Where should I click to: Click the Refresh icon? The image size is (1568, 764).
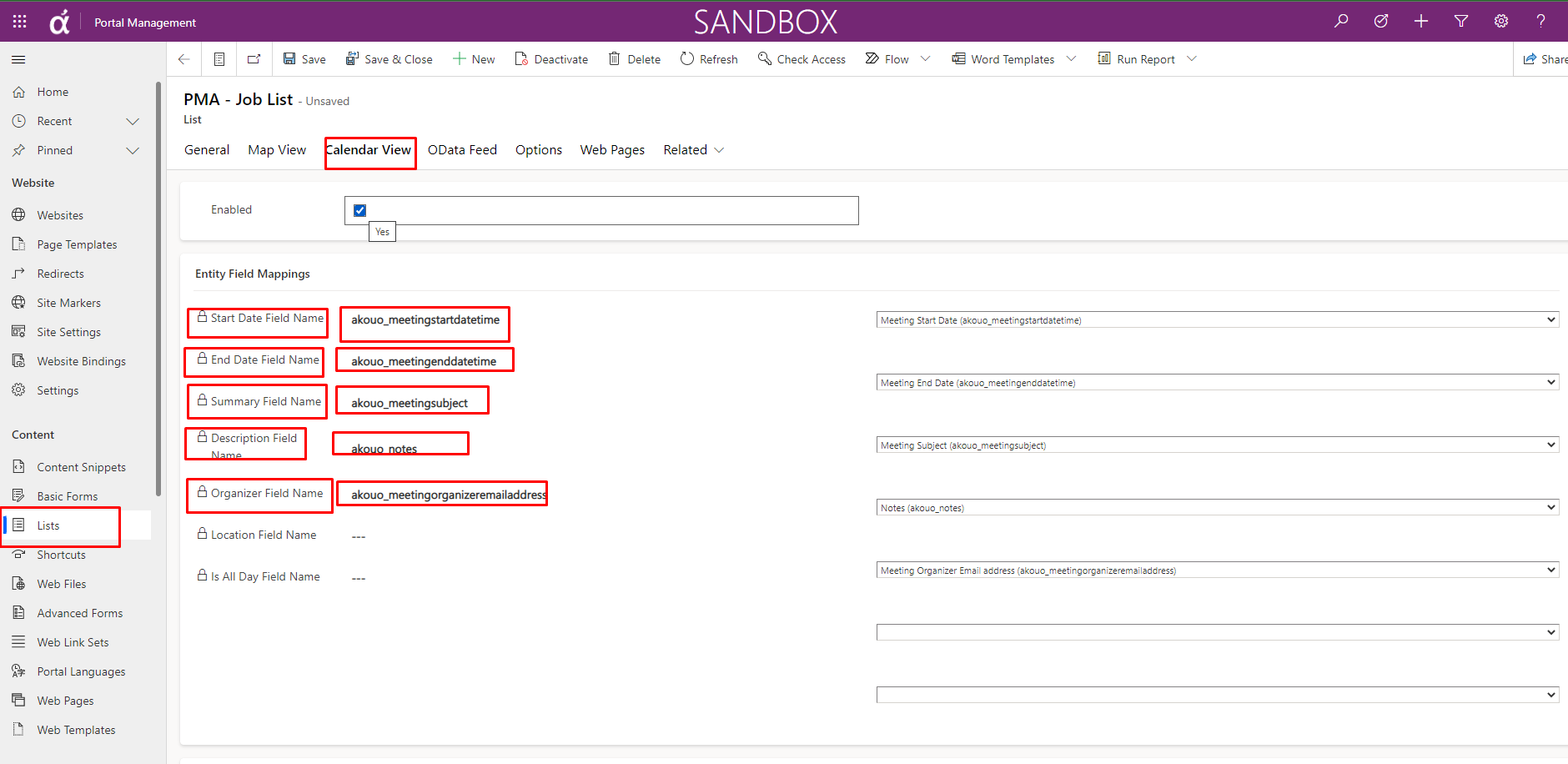(686, 58)
